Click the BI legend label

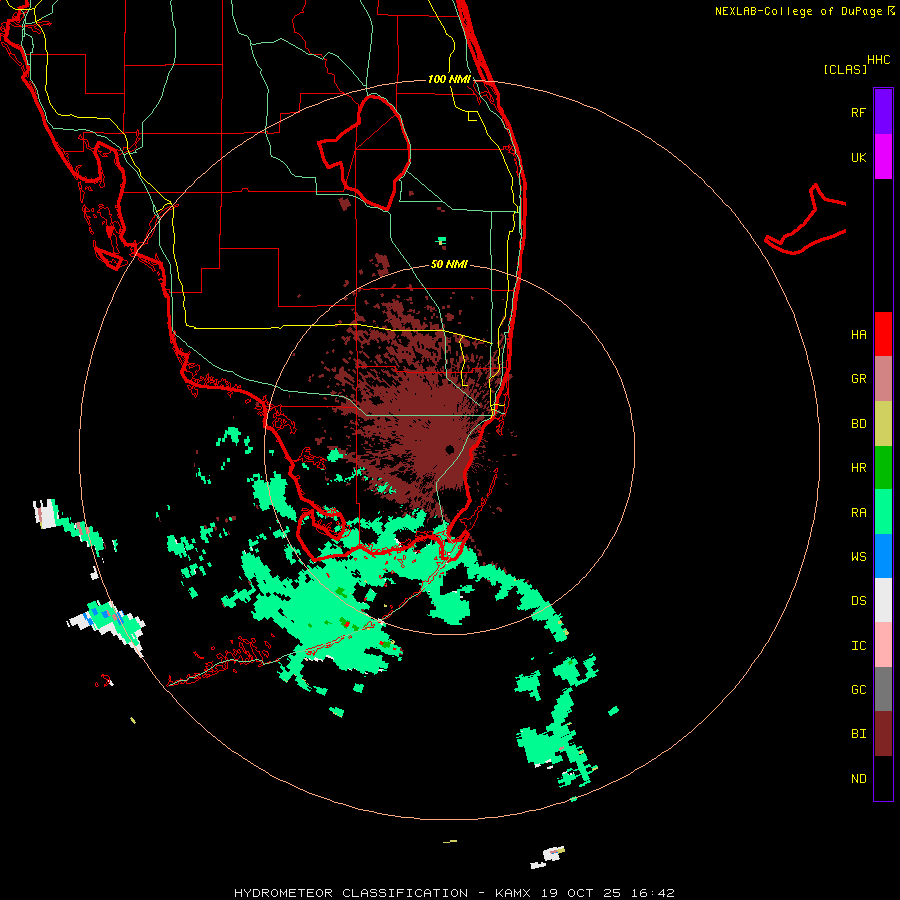[x=858, y=734]
